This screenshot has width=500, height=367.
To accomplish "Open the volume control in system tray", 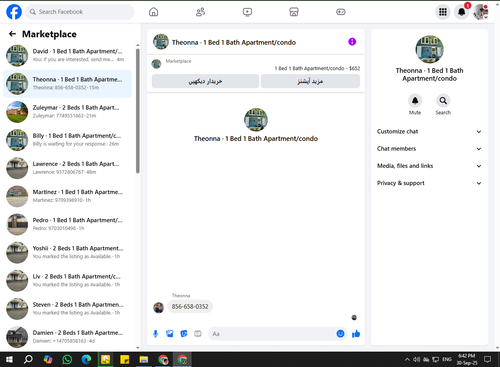I will coord(416,359).
